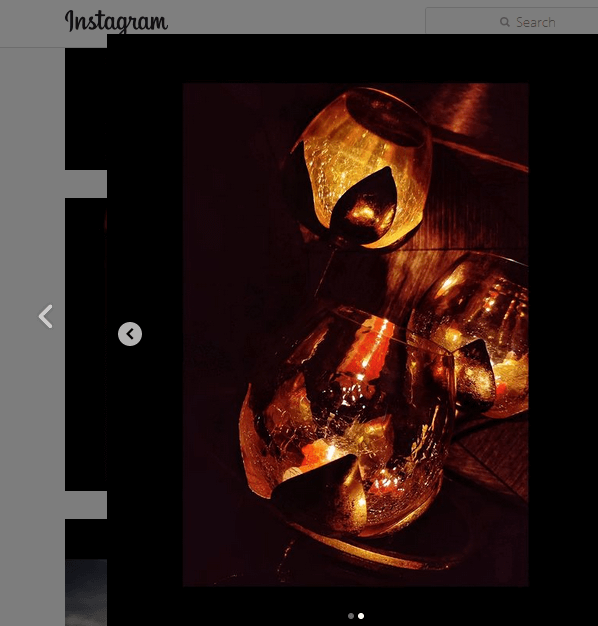Click the gray gap between the first two post tiles

[86, 184]
